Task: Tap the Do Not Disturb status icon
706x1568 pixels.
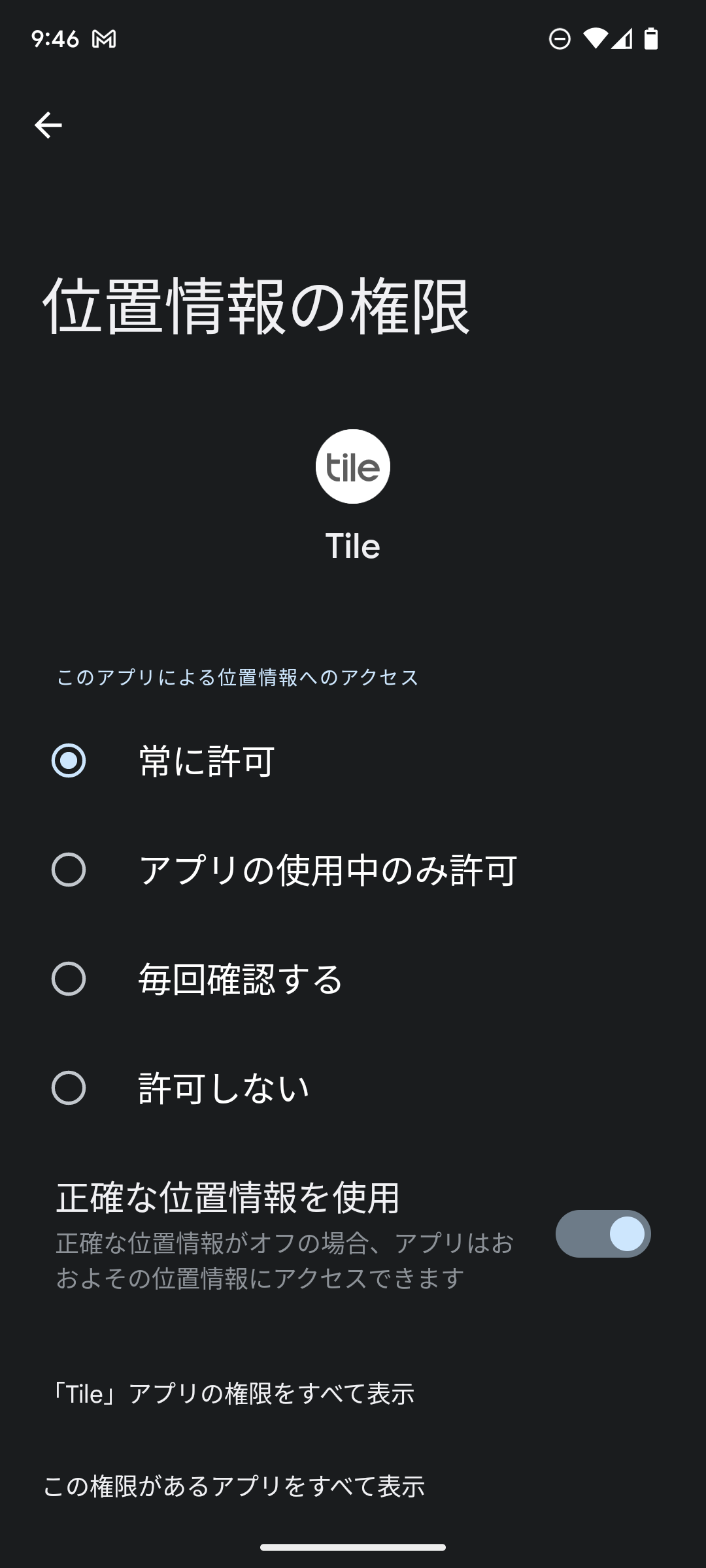Action: 560,39
